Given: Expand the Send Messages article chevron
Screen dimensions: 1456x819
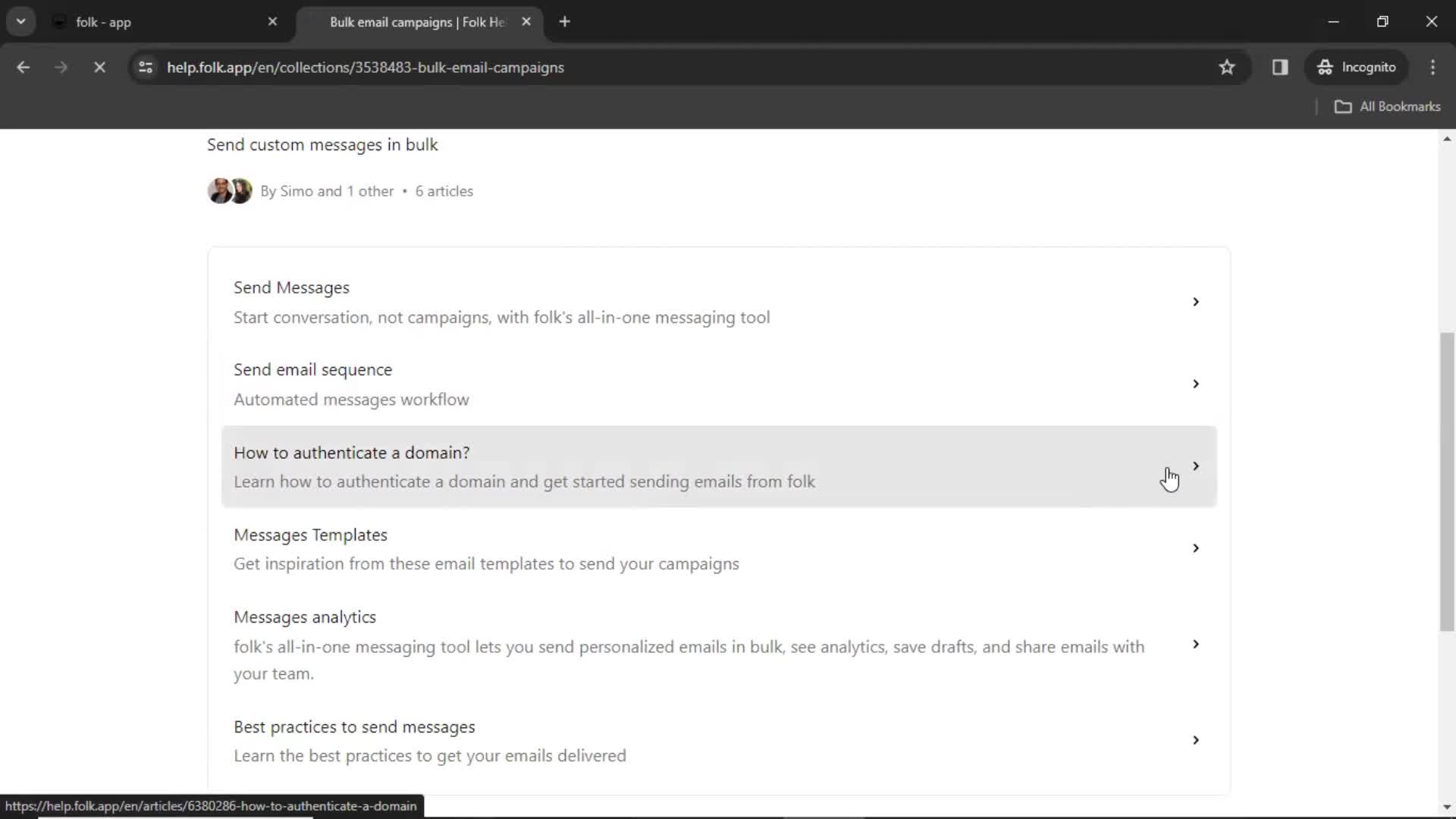Looking at the screenshot, I should (1196, 301).
